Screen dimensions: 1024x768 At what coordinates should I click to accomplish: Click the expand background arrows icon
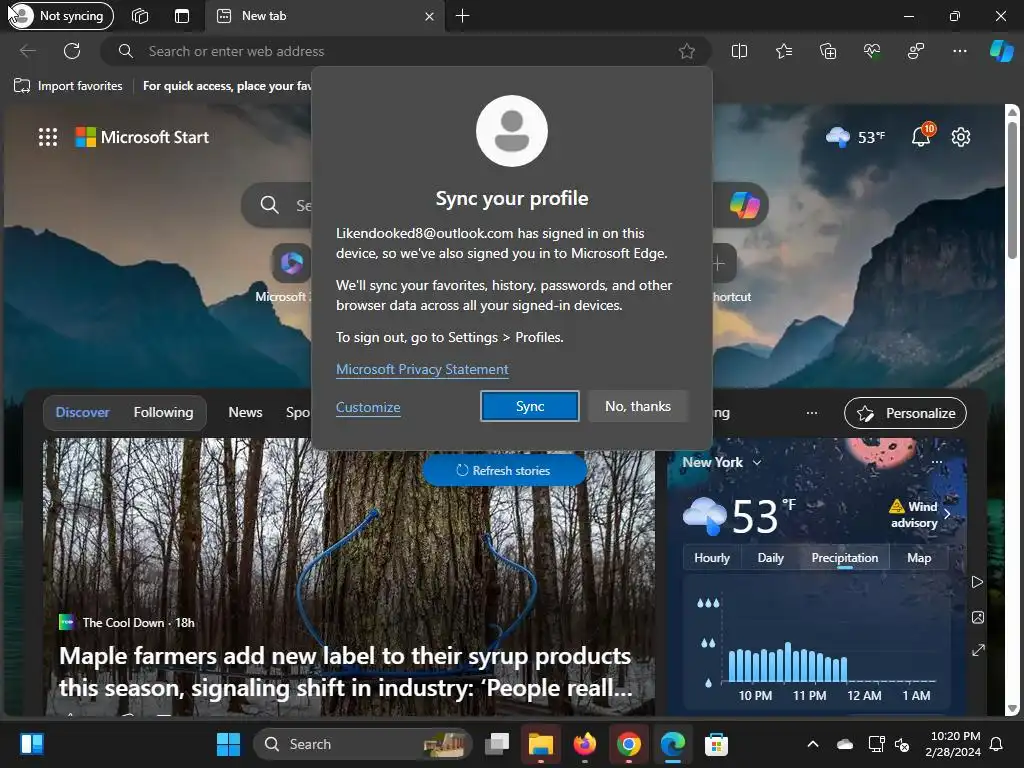[978, 650]
